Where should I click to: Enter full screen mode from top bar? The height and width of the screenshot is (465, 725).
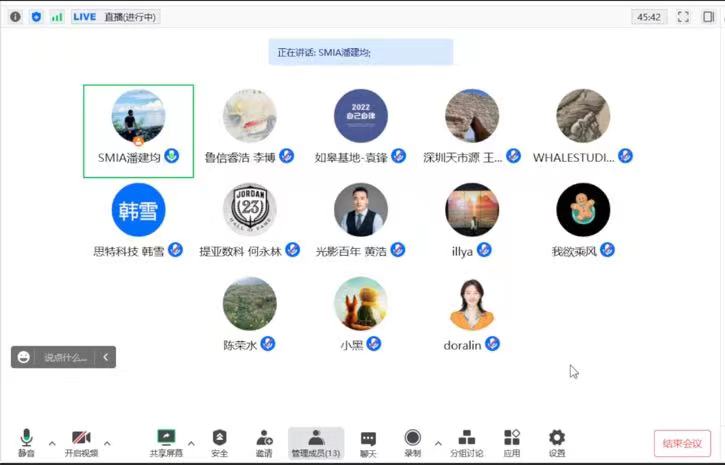tap(683, 17)
